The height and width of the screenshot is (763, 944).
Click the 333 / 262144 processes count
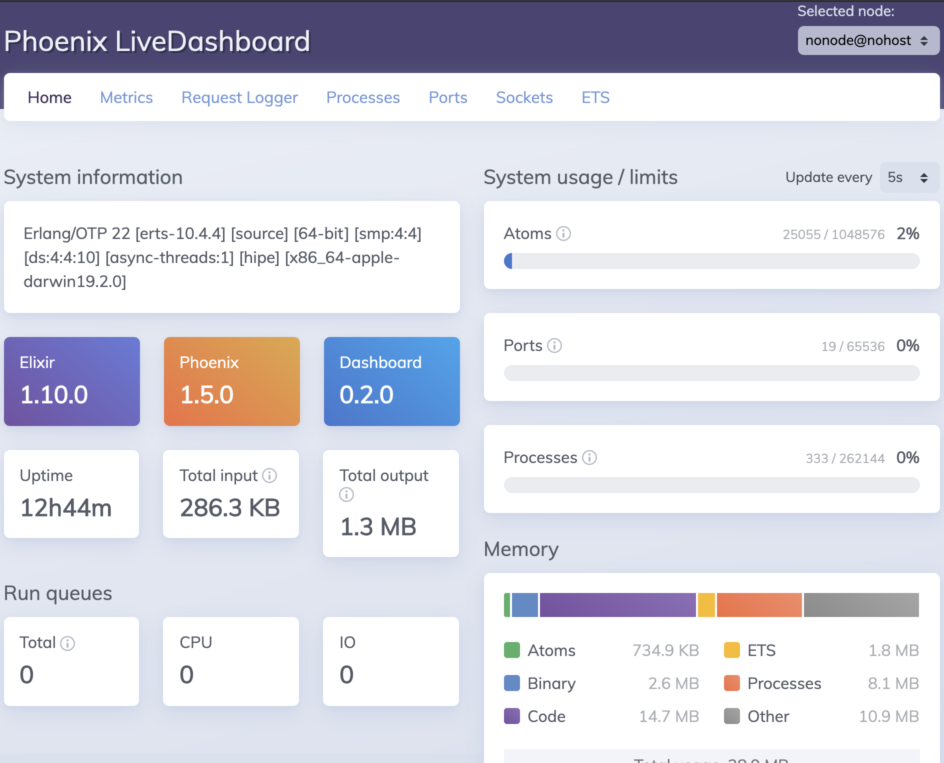point(845,458)
